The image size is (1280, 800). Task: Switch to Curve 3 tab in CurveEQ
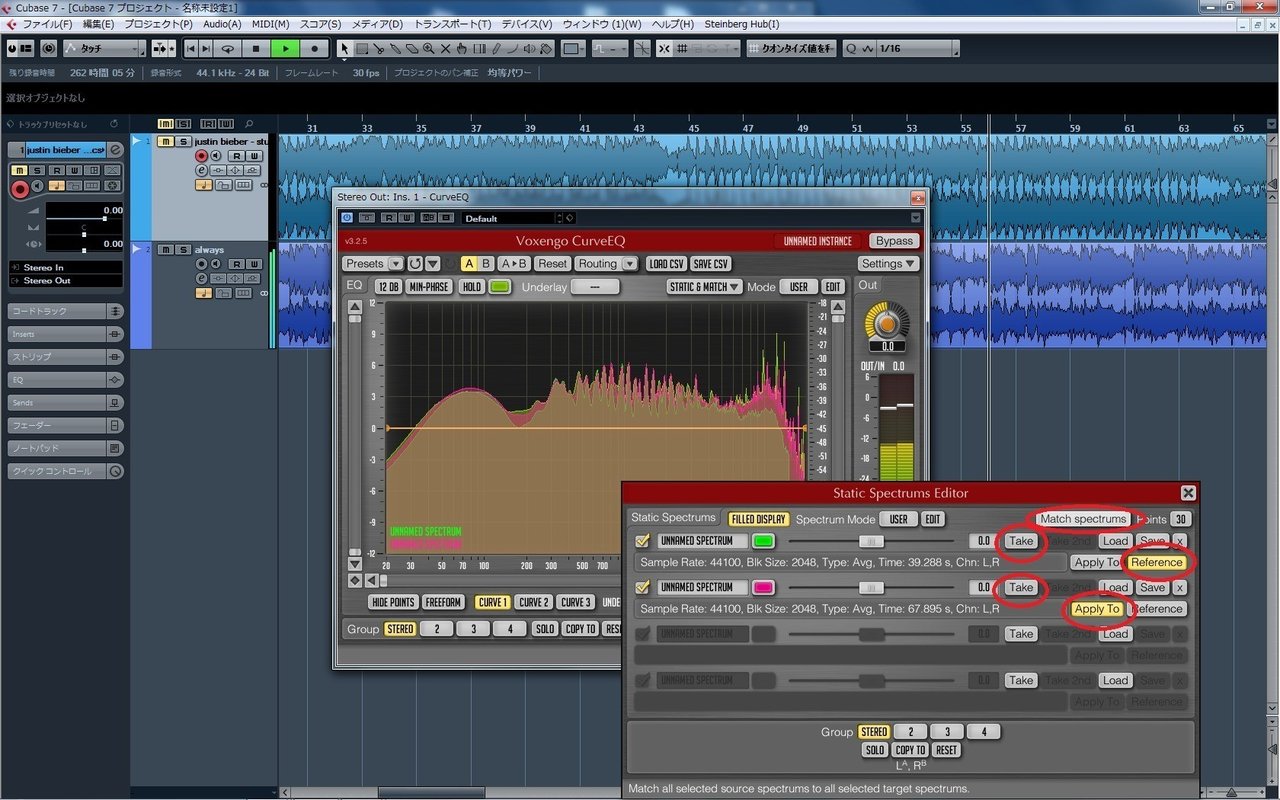tap(575, 602)
